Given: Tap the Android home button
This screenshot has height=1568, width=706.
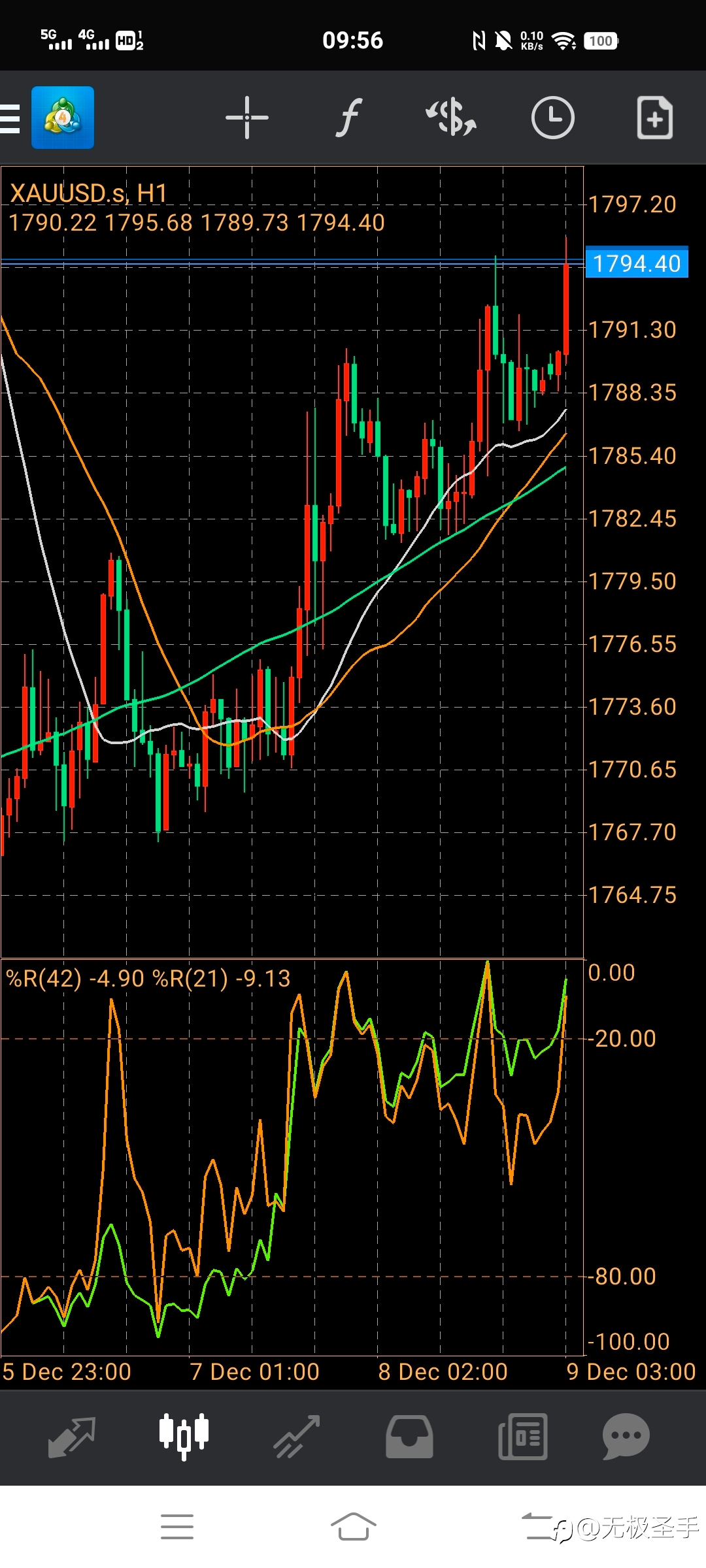Looking at the screenshot, I should (x=353, y=1527).
